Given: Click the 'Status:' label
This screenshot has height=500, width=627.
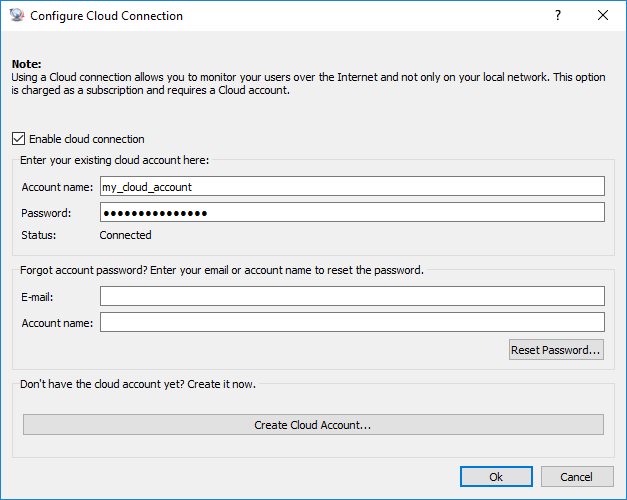Looking at the screenshot, I should click(x=38, y=236).
